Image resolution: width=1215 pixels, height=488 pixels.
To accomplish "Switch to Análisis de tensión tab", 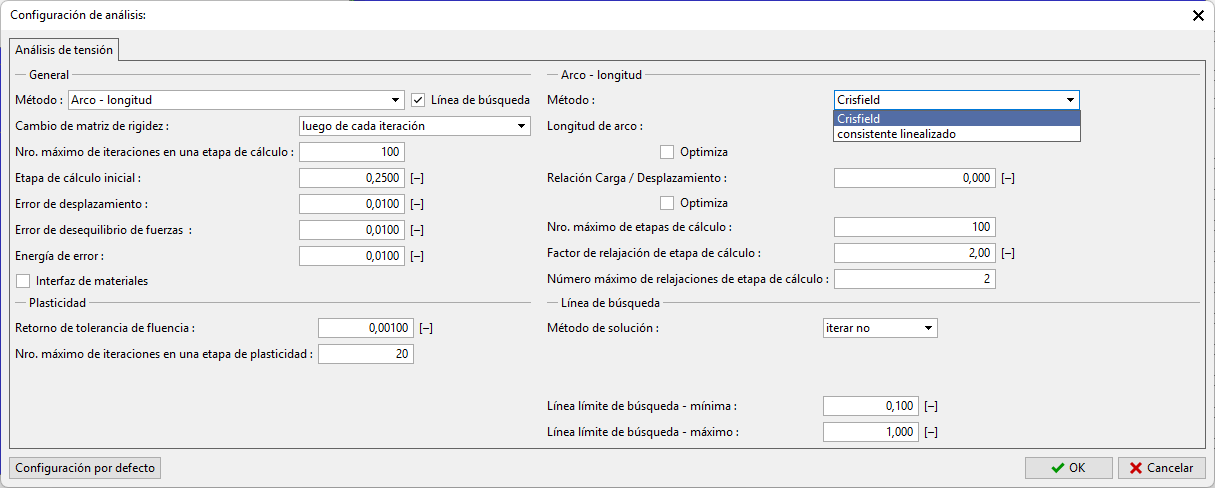I will pyautogui.click(x=64, y=49).
